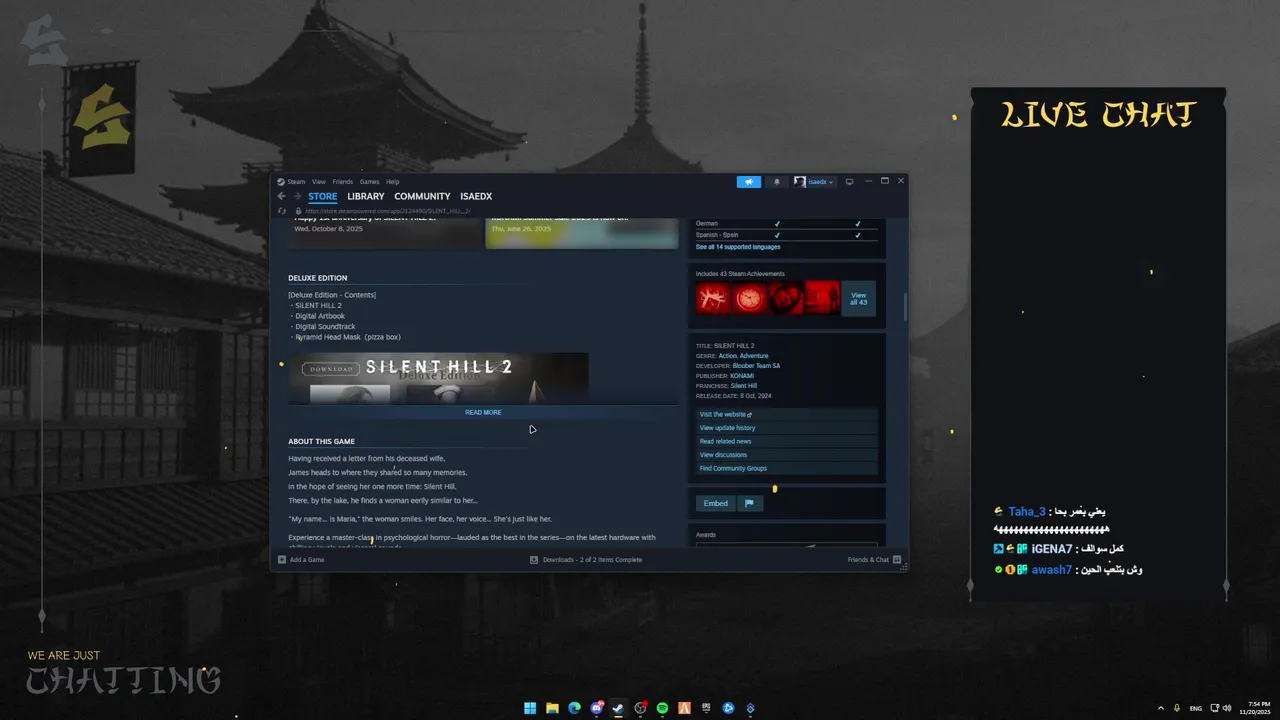Screen dimensions: 1280x720
Task: Click the event post dated October 8, 2025
Action: (385, 233)
